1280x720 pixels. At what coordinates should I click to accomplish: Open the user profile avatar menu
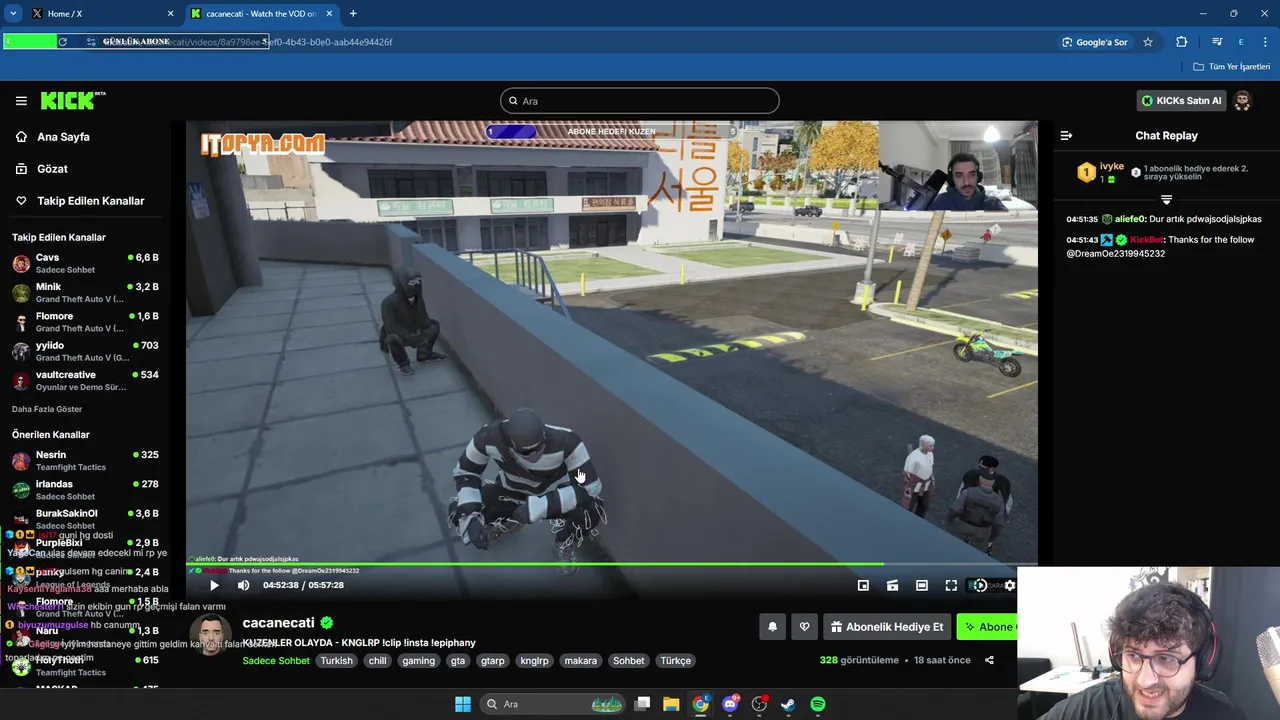(x=1242, y=100)
